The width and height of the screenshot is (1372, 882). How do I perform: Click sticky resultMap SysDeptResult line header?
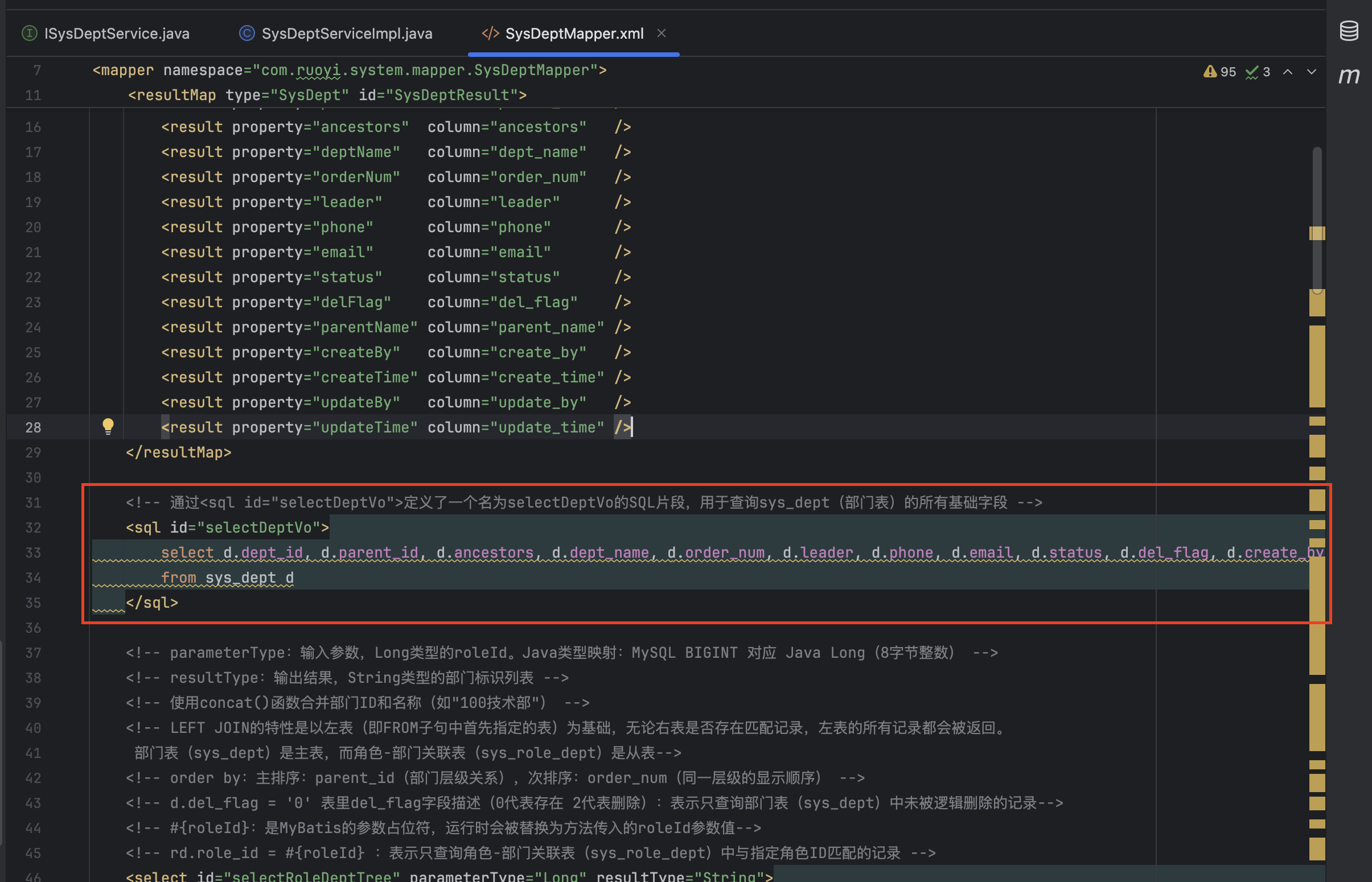pos(327,95)
